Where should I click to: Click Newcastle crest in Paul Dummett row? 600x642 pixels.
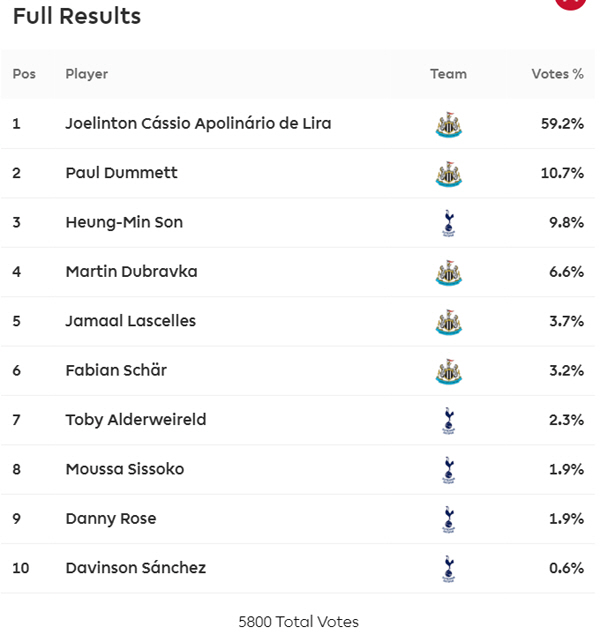pyautogui.click(x=448, y=173)
